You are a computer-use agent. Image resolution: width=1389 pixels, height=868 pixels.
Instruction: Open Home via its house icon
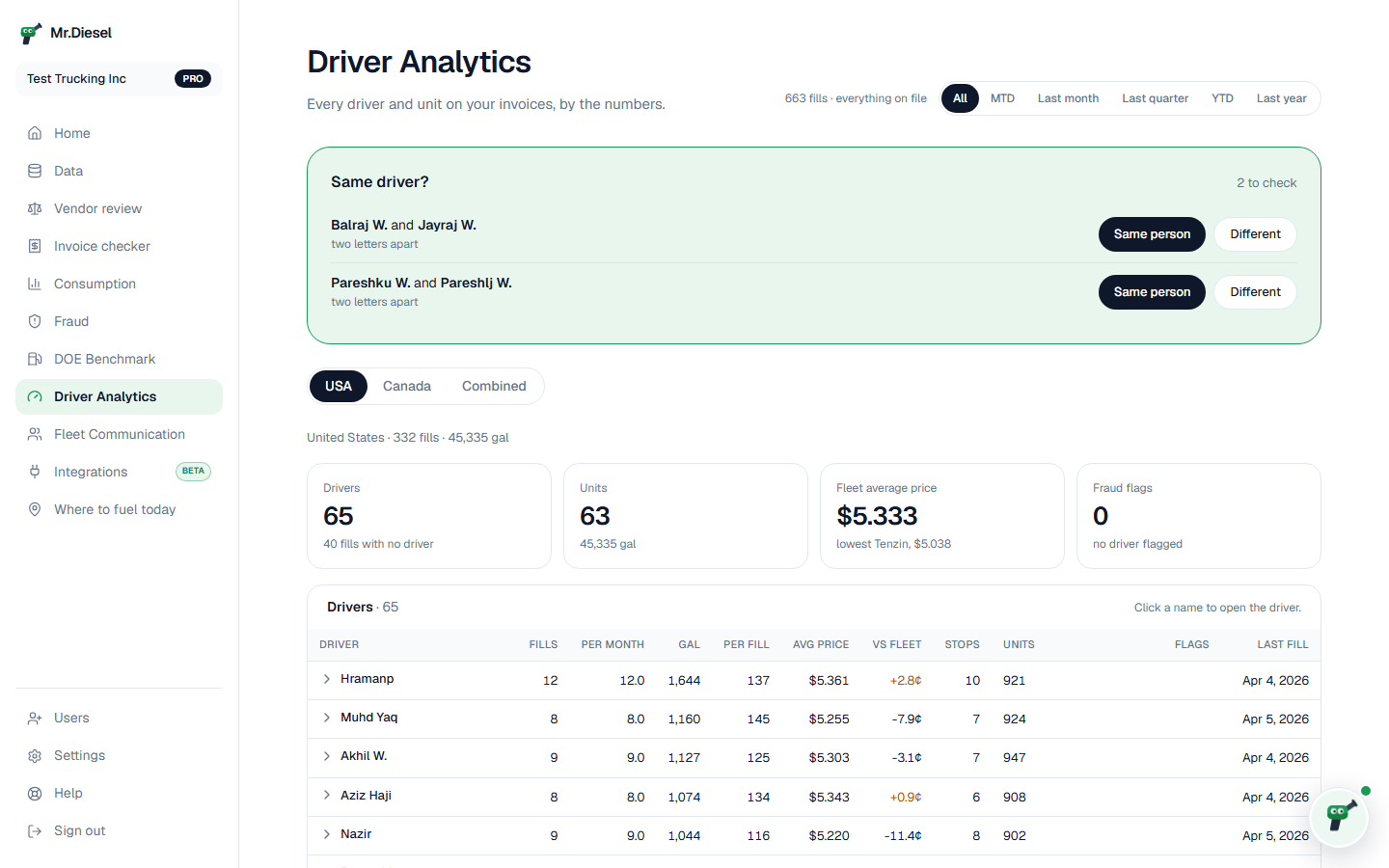point(35,133)
